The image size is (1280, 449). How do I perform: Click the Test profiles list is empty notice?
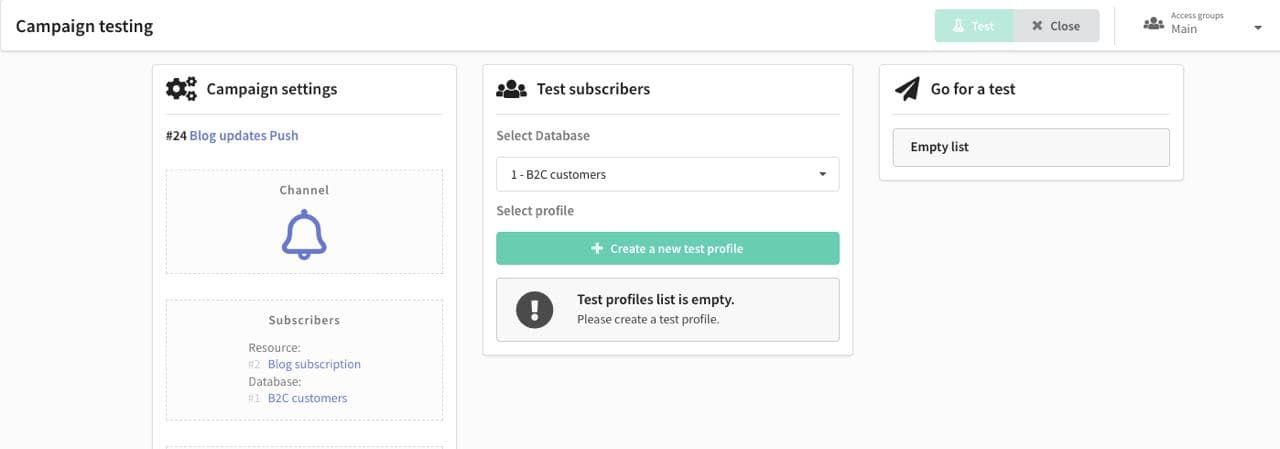(x=668, y=310)
